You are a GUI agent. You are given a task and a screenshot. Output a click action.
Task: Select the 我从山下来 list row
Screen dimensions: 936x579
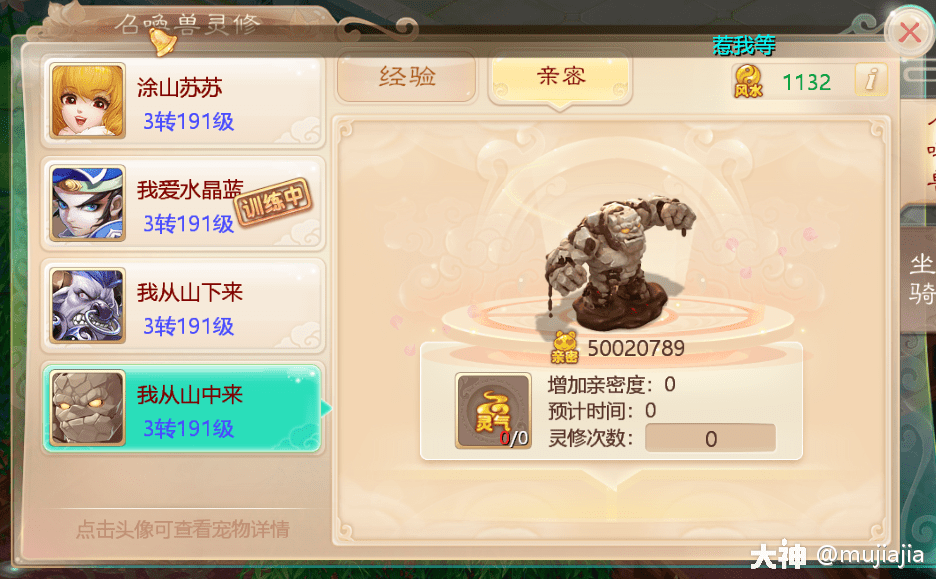coord(183,306)
